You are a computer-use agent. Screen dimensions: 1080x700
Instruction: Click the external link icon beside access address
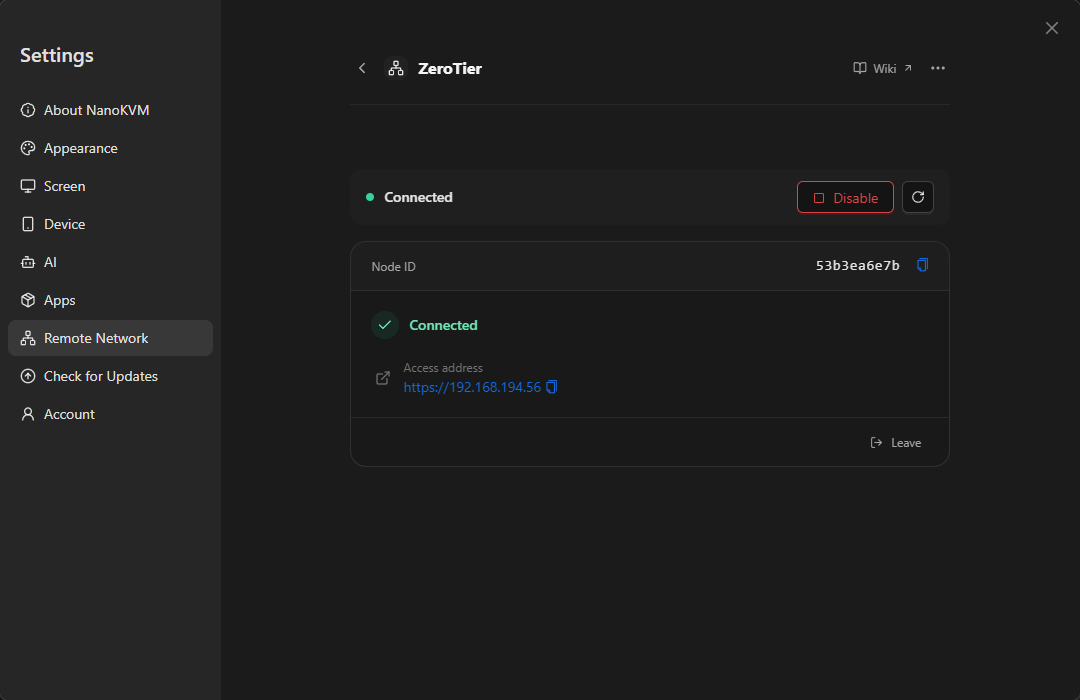coord(383,378)
